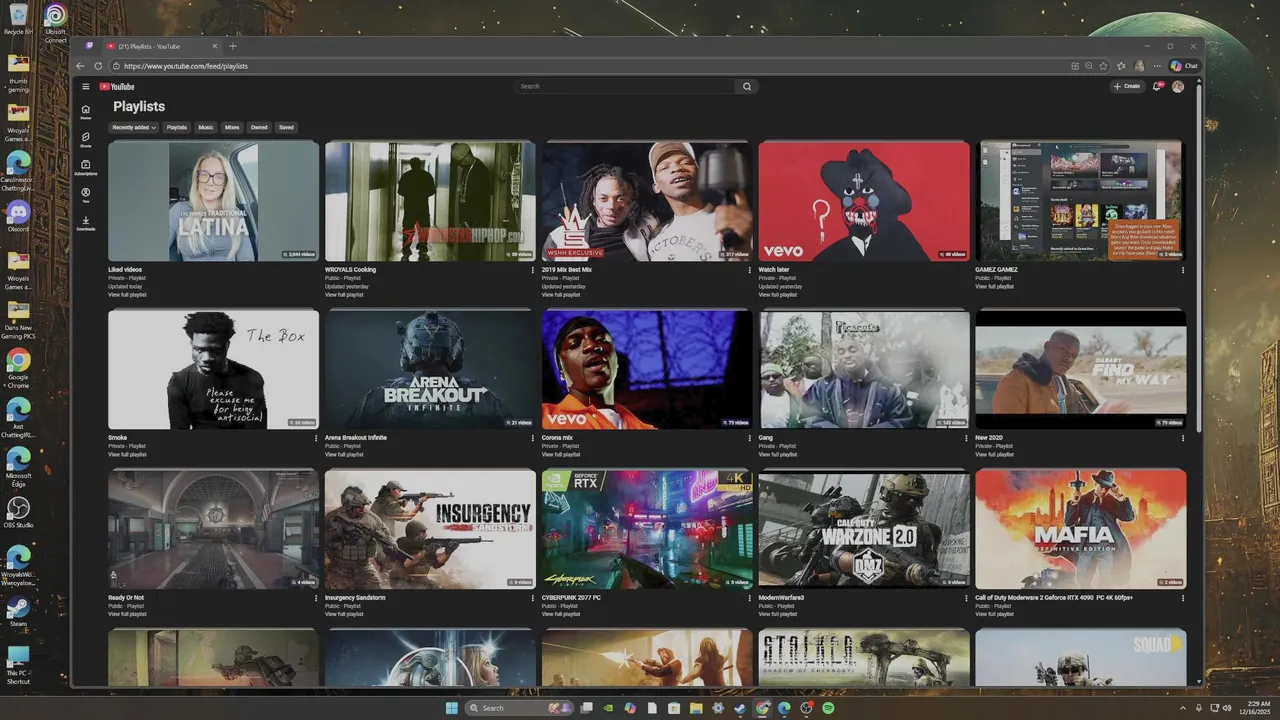Expand the Recently added sort dropdown

[x=134, y=127]
